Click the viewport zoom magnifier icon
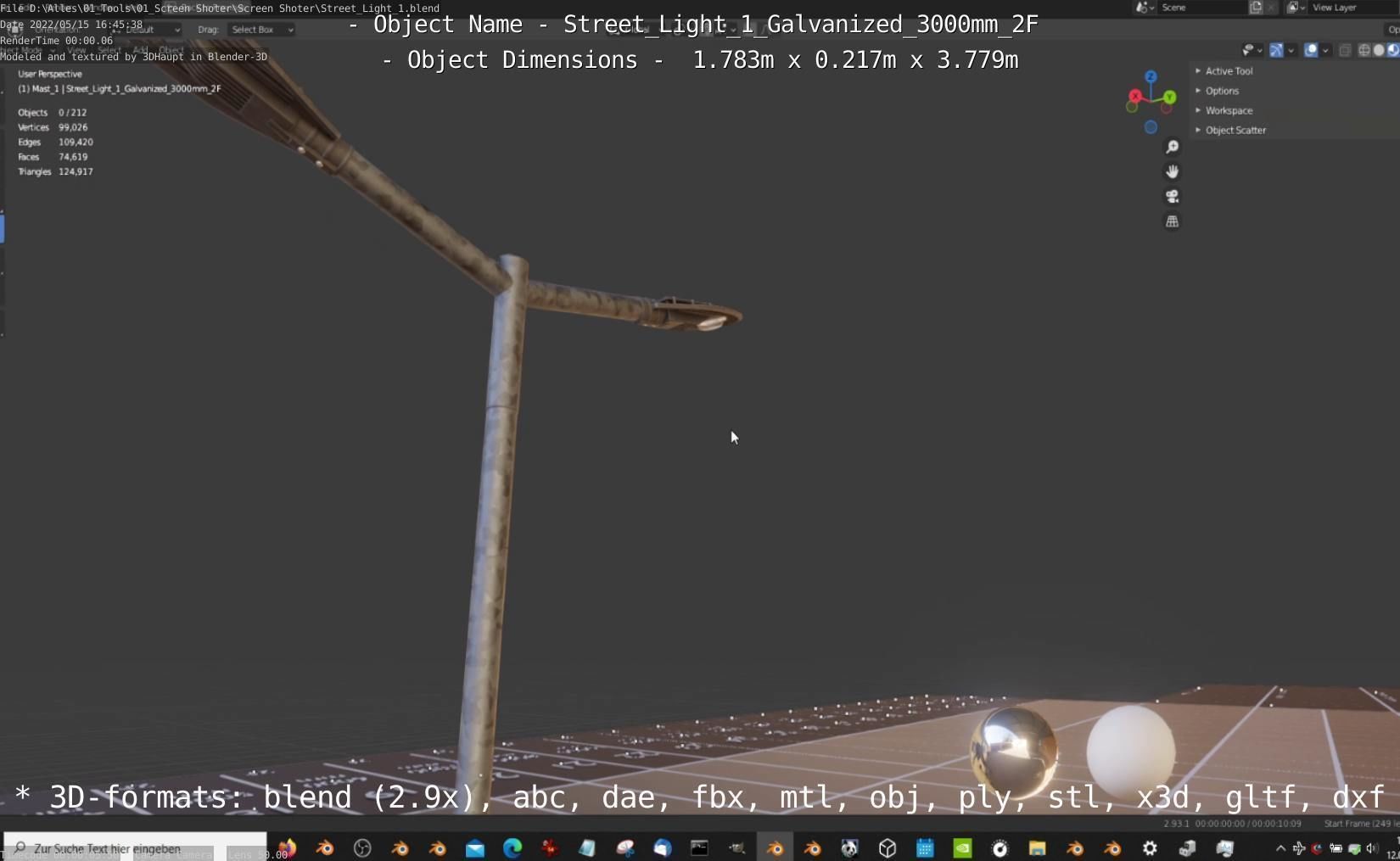Viewport: 1400px width, 861px height. [x=1172, y=147]
